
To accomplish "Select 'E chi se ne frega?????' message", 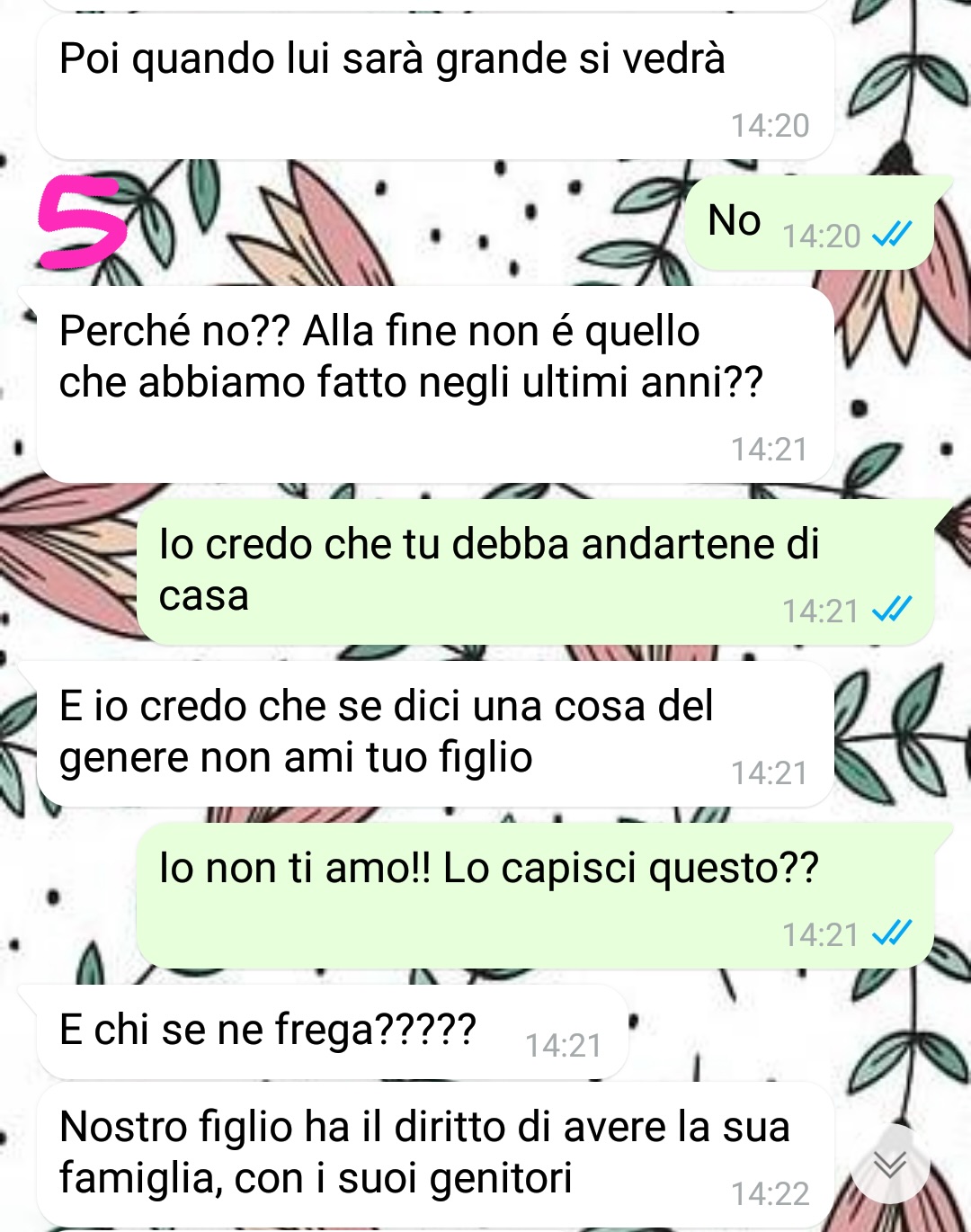I will pos(332,1031).
